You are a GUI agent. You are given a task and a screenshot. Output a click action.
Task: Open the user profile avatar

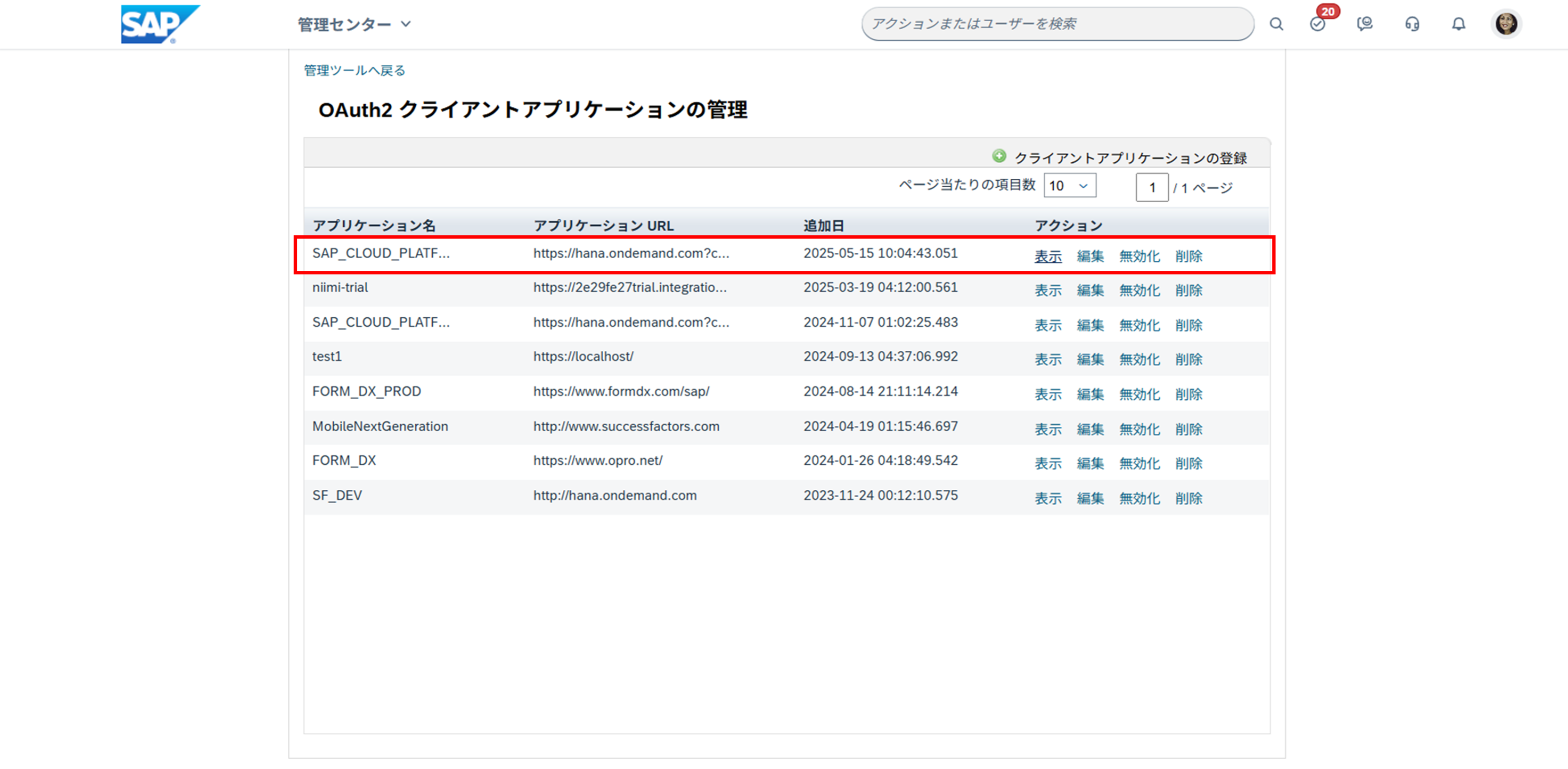(1506, 24)
